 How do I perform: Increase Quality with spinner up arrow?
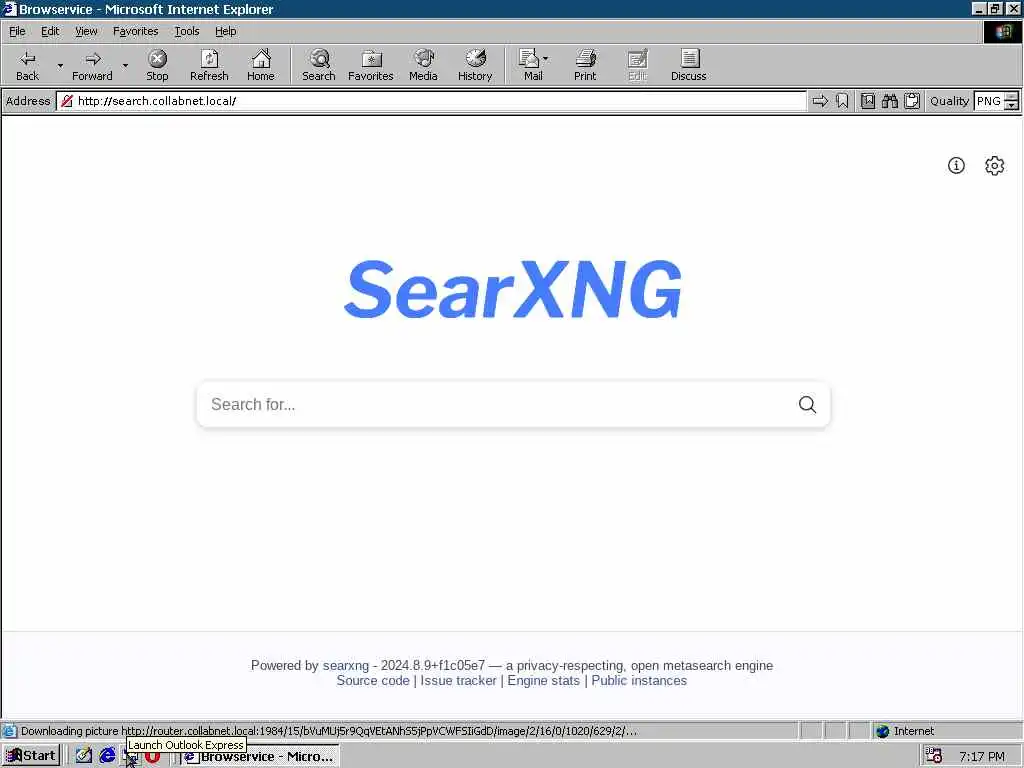(1011, 96)
